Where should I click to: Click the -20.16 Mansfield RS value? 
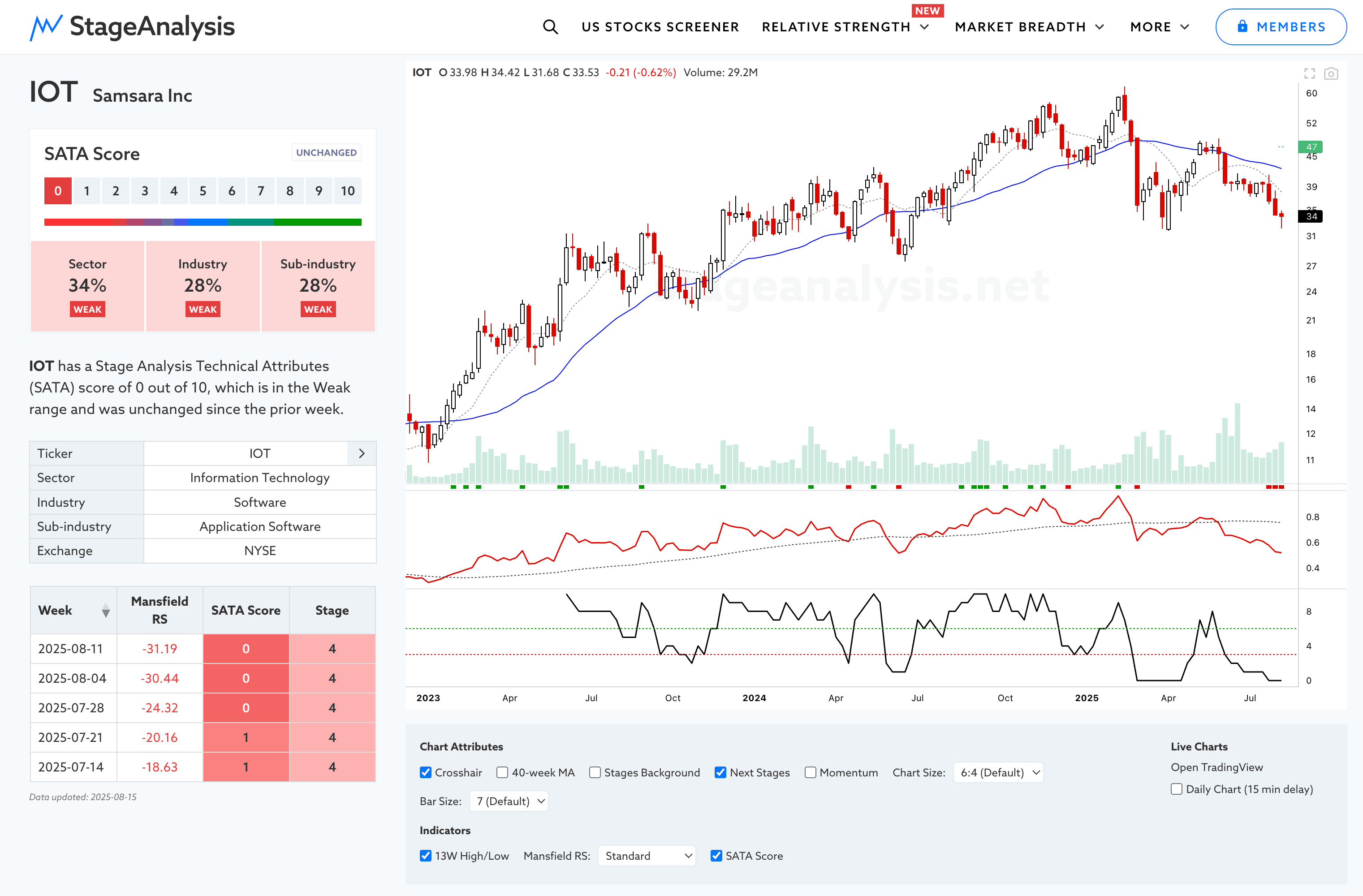(x=160, y=737)
